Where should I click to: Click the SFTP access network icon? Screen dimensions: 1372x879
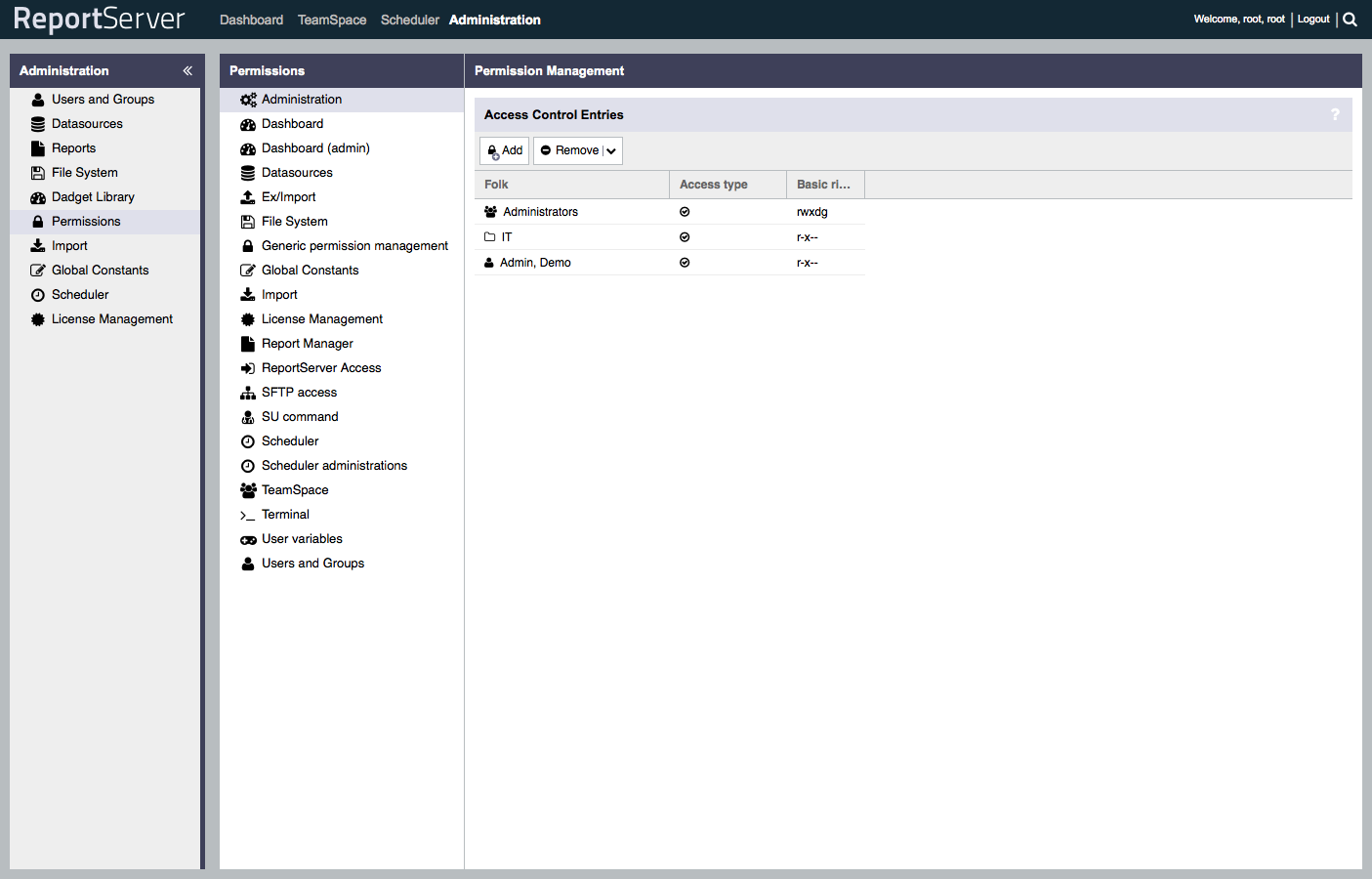248,393
